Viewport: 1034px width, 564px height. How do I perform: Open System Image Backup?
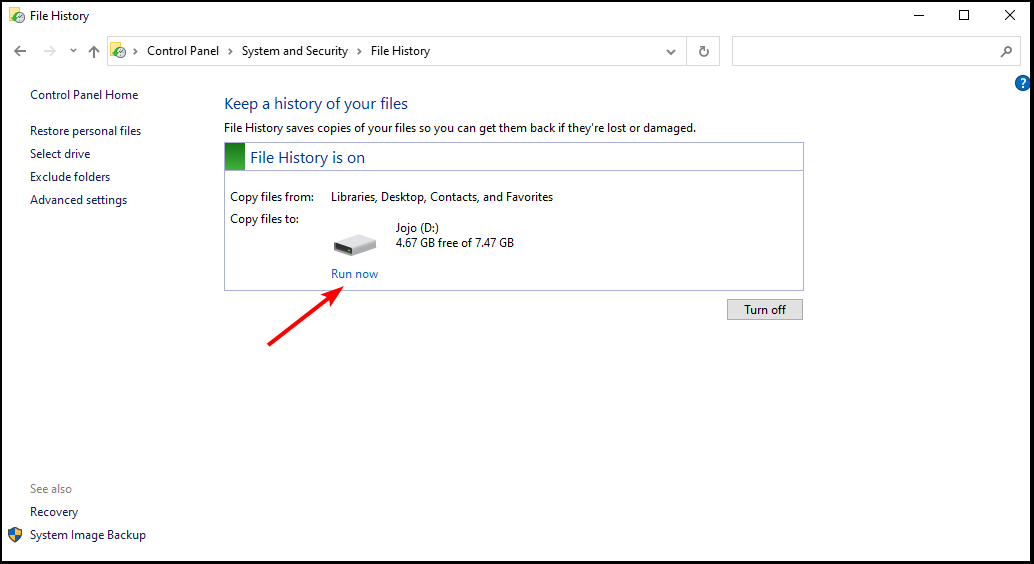(88, 535)
